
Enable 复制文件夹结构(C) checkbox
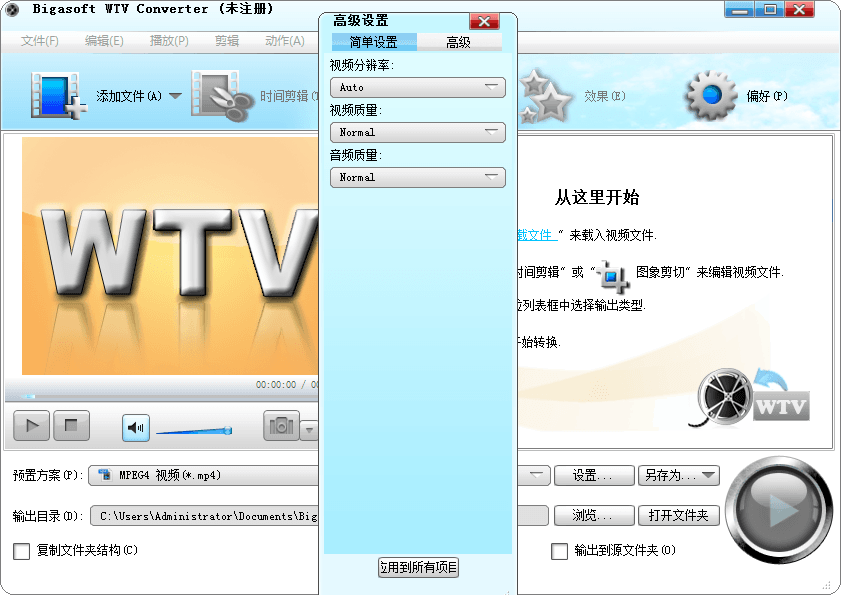pyautogui.click(x=21, y=551)
